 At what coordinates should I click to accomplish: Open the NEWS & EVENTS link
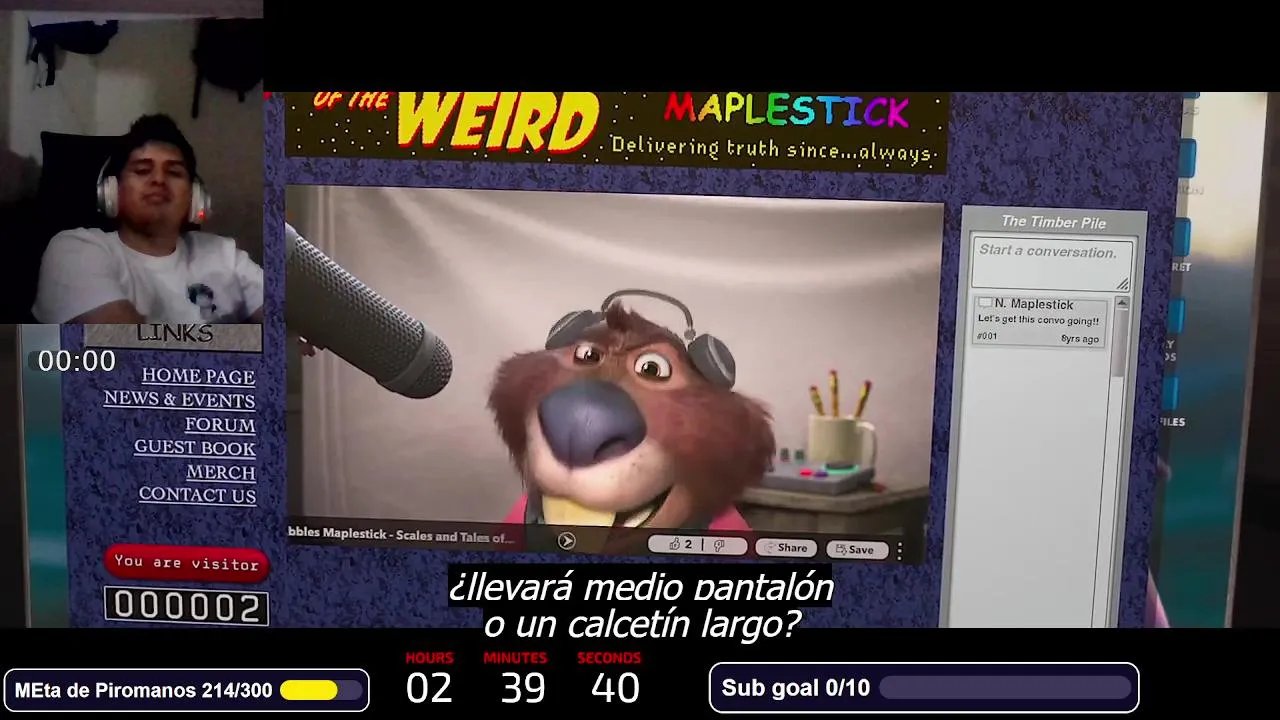pos(179,399)
